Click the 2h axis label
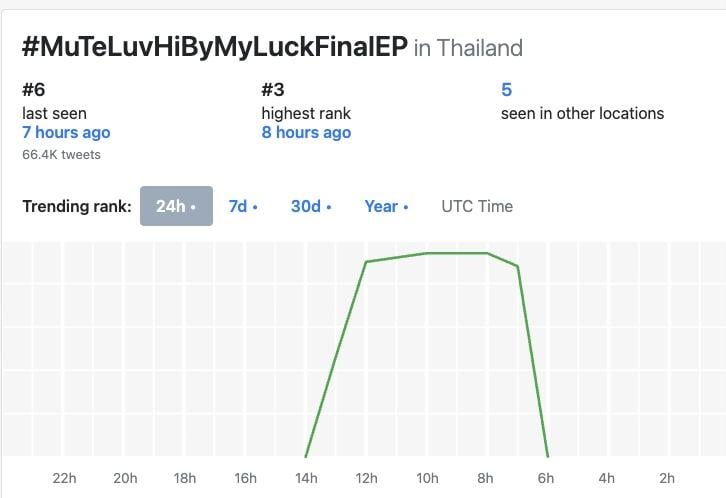 (x=667, y=478)
